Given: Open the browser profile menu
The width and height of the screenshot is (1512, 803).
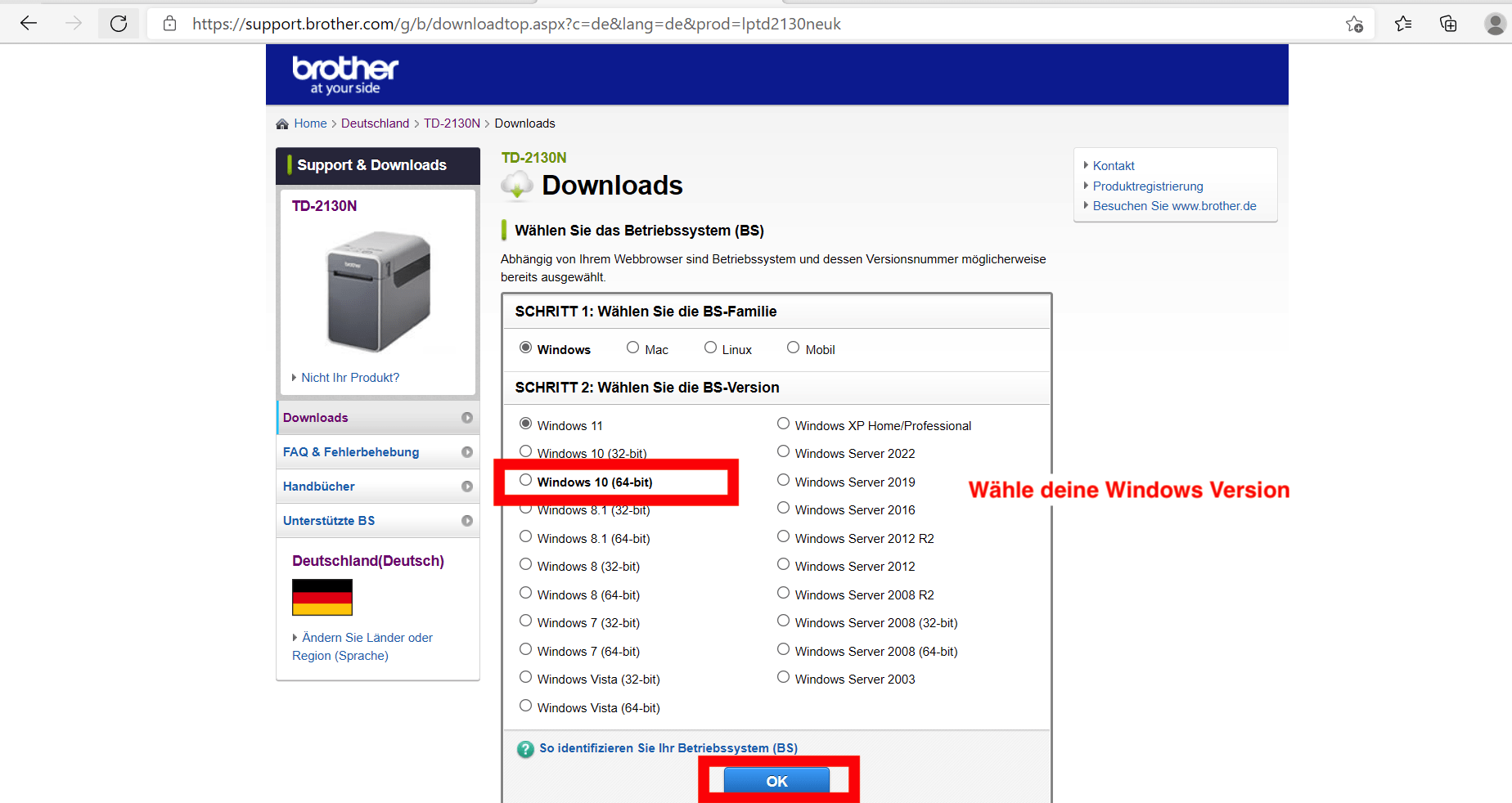Looking at the screenshot, I should coord(1495,24).
